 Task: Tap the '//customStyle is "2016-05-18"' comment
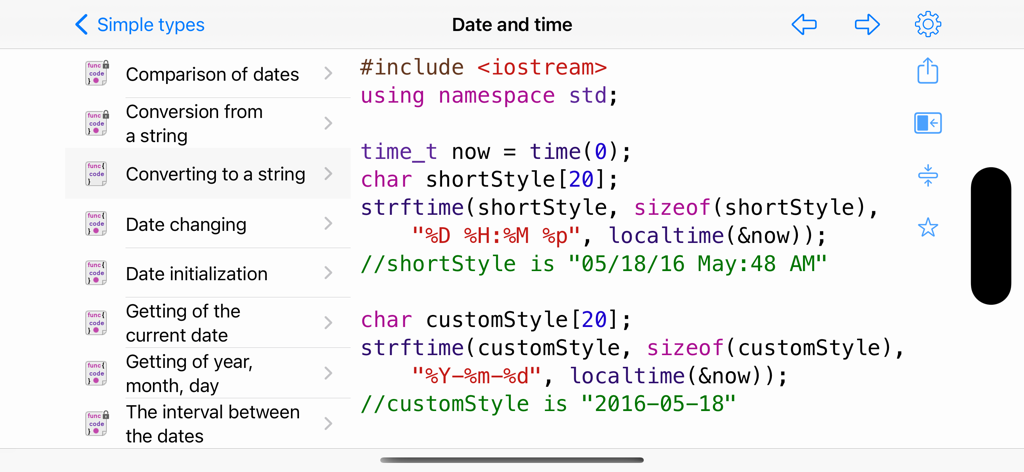click(x=549, y=404)
